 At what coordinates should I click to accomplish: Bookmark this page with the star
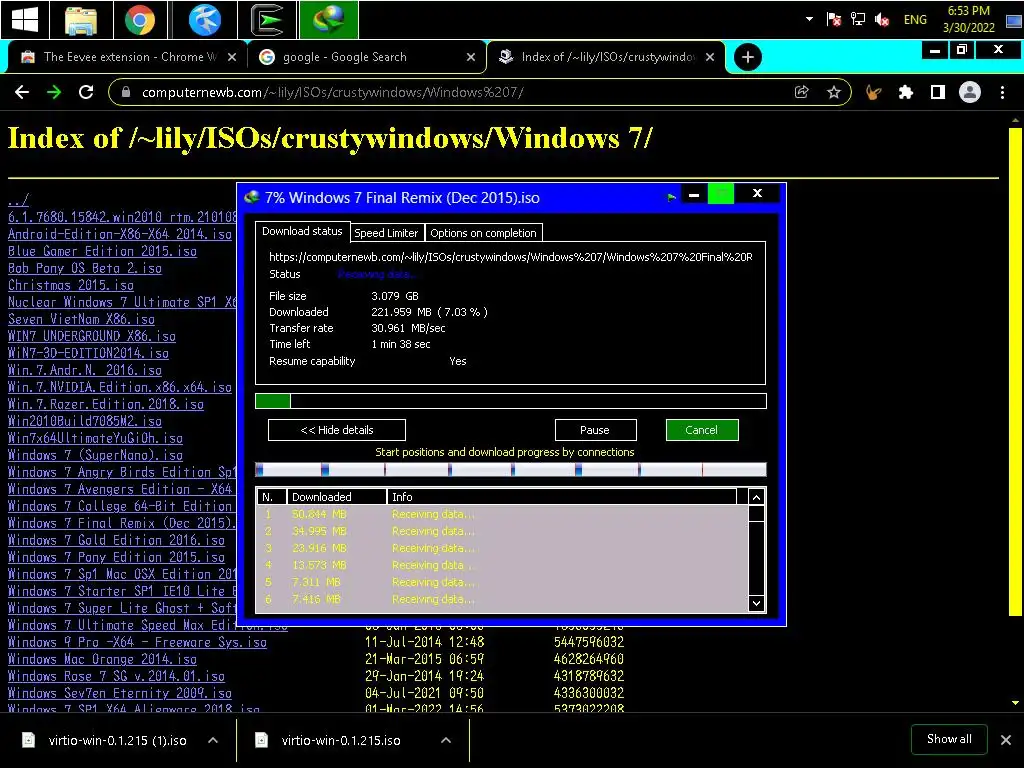(x=833, y=92)
